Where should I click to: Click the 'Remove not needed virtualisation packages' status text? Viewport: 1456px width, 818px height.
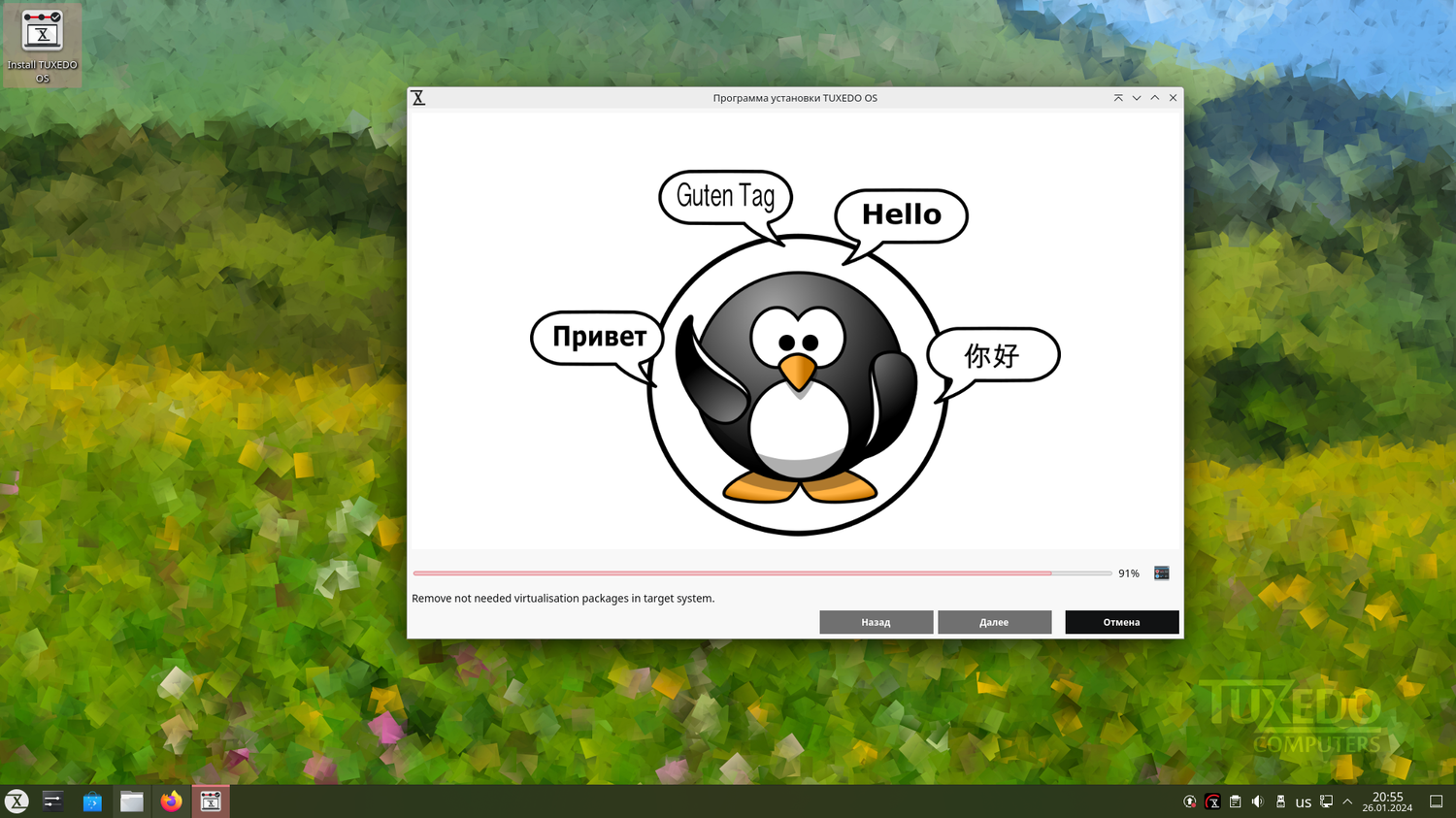tap(563, 599)
